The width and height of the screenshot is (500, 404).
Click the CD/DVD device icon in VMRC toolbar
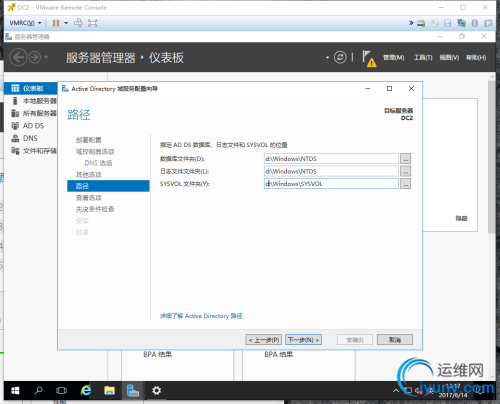(435, 23)
